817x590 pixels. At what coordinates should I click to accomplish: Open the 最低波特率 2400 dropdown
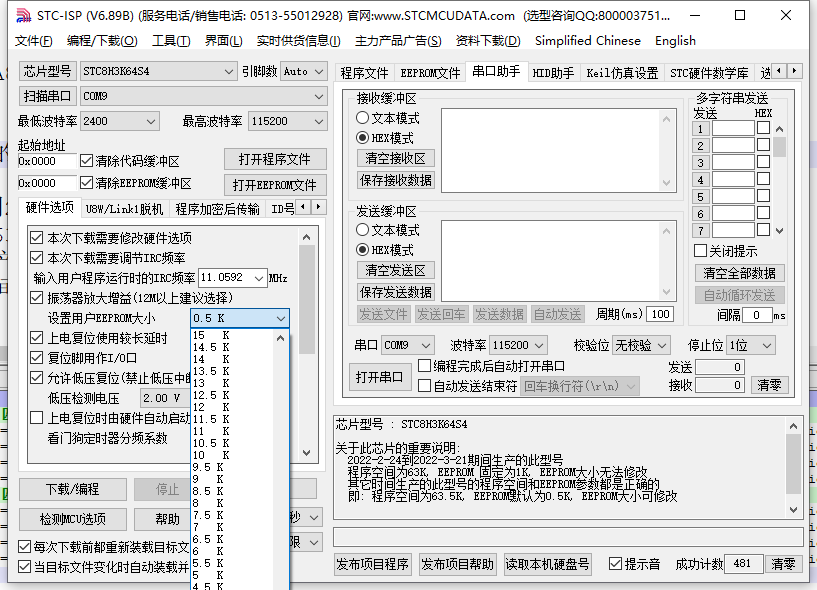click(120, 121)
